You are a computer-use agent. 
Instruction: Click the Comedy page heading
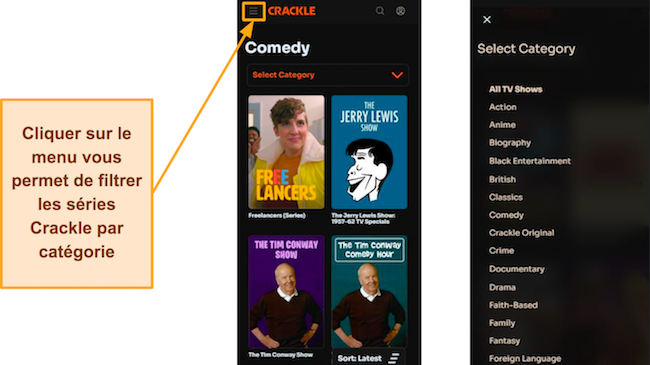point(277,48)
